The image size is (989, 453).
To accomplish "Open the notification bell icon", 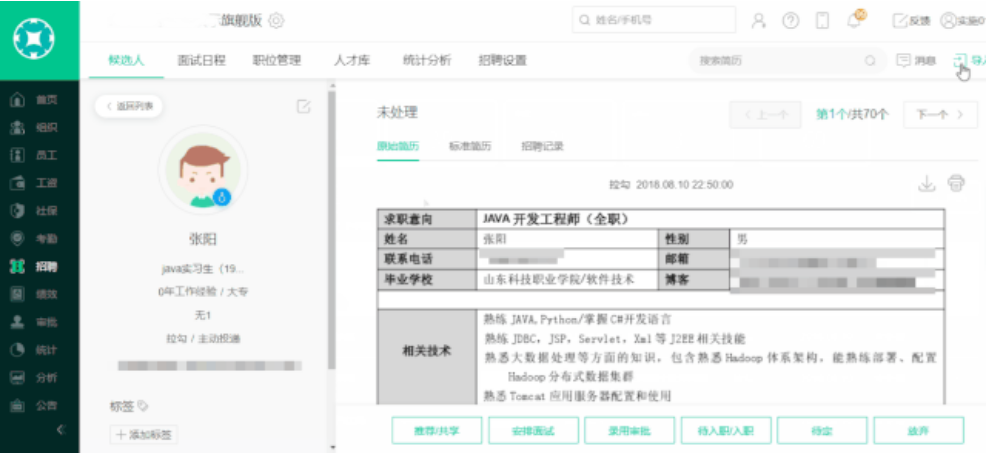I will pyautogui.click(x=855, y=21).
